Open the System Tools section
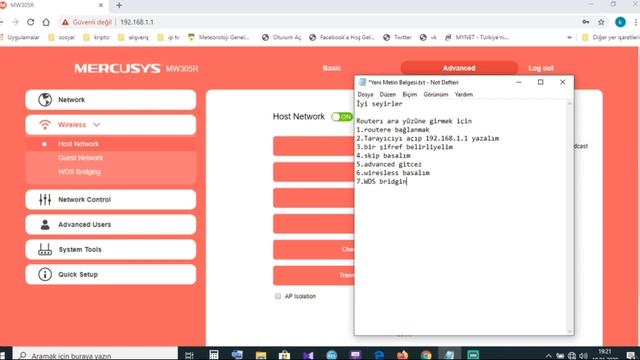The width and height of the screenshot is (640, 360). pos(111,249)
